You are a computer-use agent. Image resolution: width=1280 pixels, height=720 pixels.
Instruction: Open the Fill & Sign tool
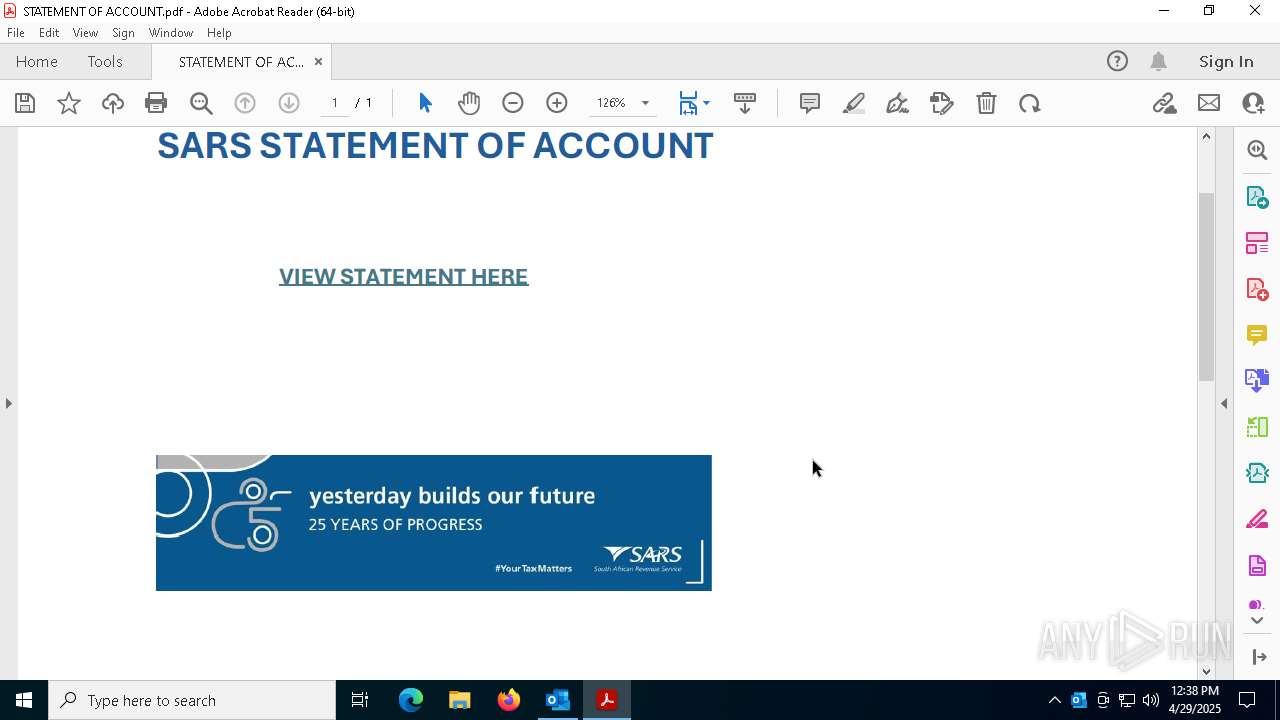pos(942,103)
